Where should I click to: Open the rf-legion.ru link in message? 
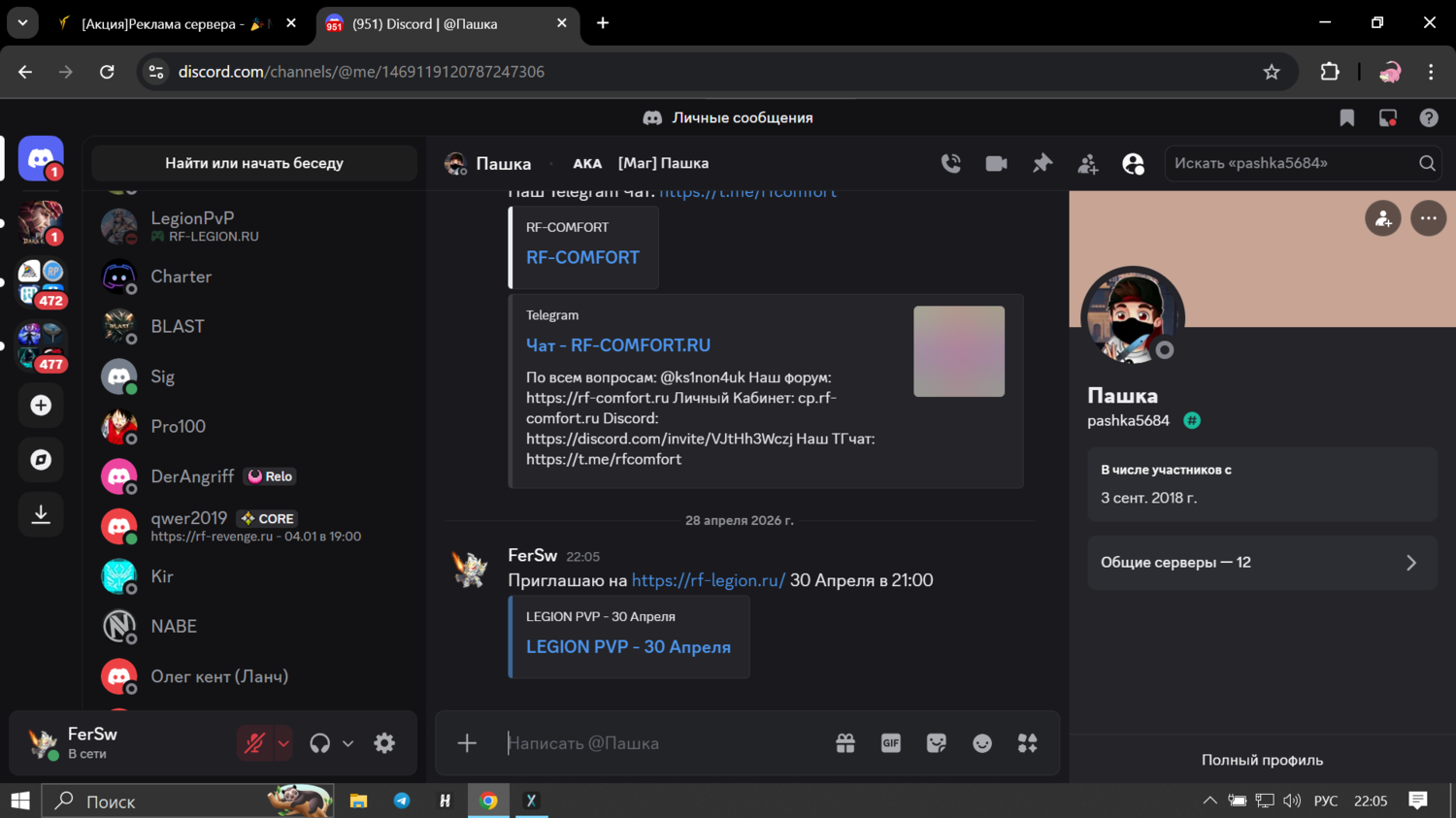pyautogui.click(x=709, y=580)
